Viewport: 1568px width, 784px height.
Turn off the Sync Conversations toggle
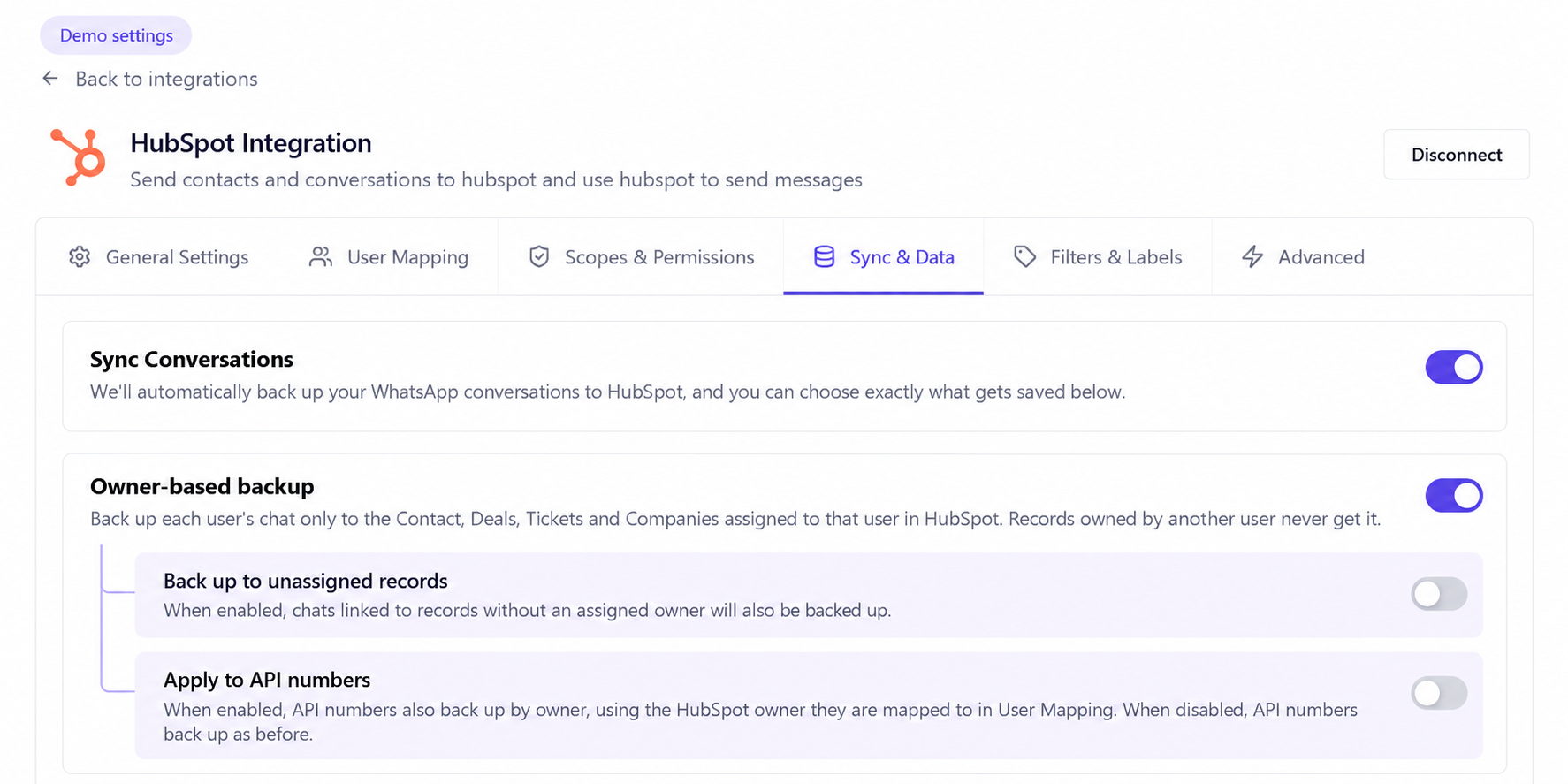click(1453, 367)
